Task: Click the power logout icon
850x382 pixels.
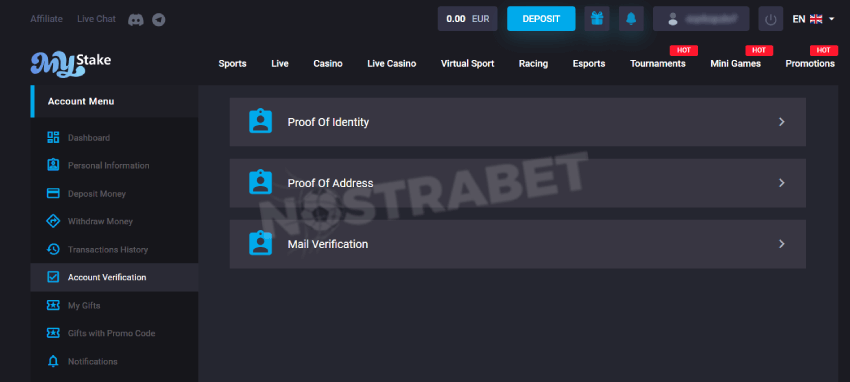Action: click(770, 19)
